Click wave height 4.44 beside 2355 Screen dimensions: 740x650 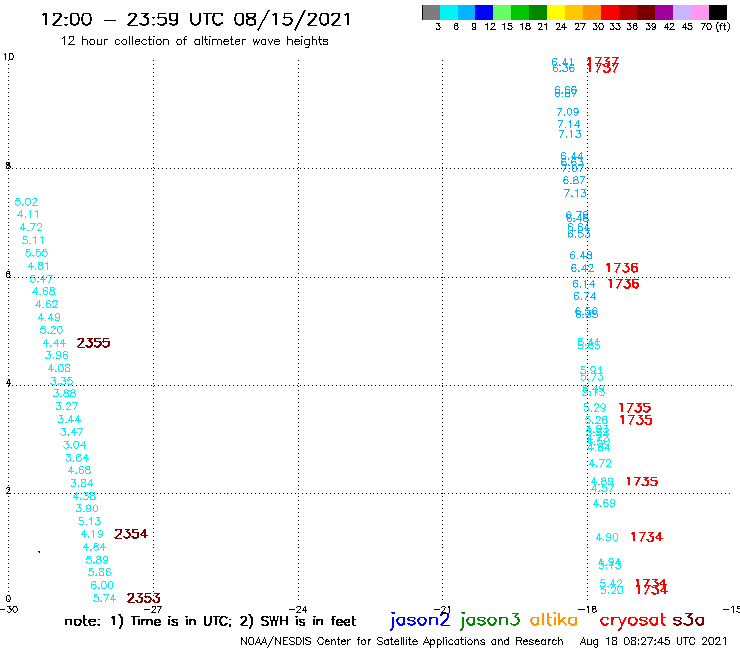54,344
